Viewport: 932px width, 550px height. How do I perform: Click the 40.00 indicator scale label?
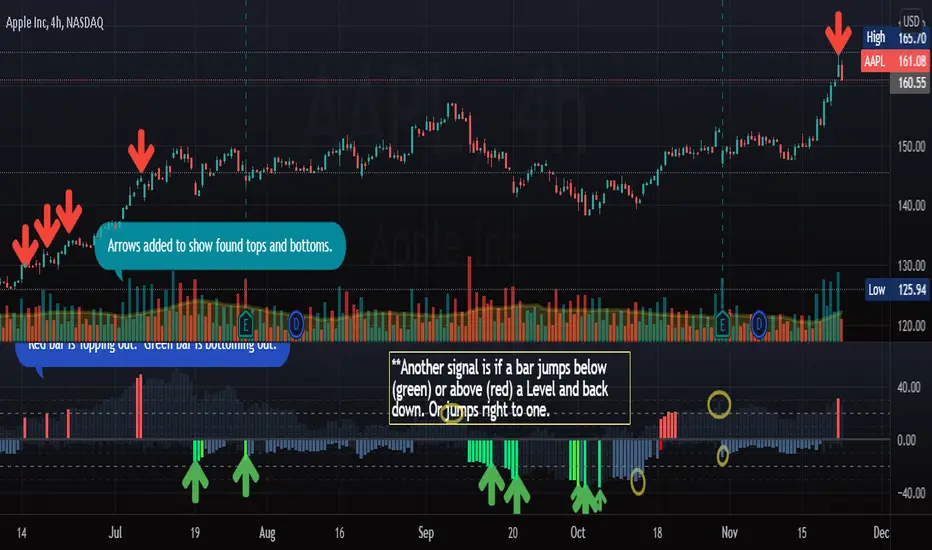point(910,387)
